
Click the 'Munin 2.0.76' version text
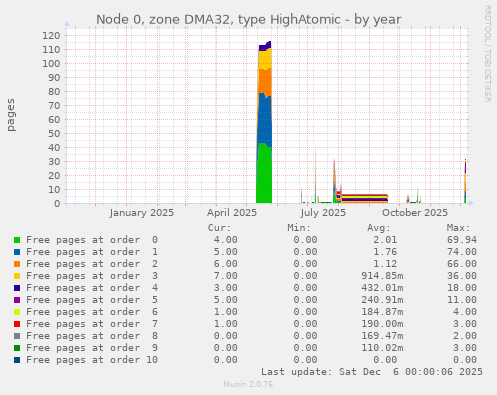coord(248,384)
